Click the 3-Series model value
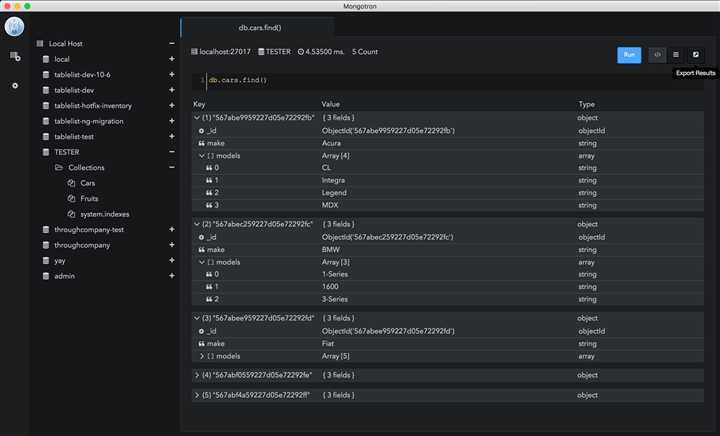Screen dimensions: 720x436 [x=335, y=299]
